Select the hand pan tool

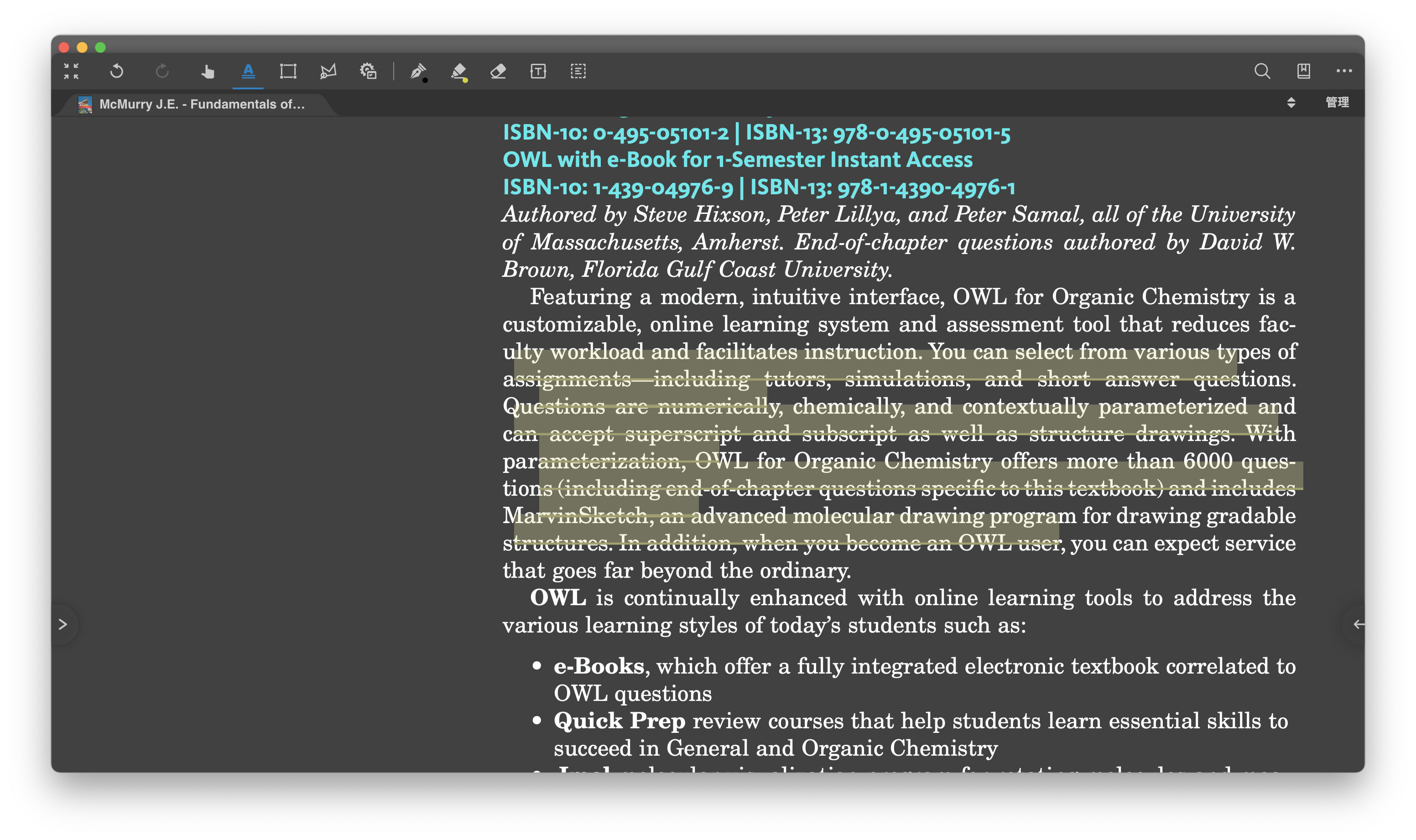coord(207,71)
